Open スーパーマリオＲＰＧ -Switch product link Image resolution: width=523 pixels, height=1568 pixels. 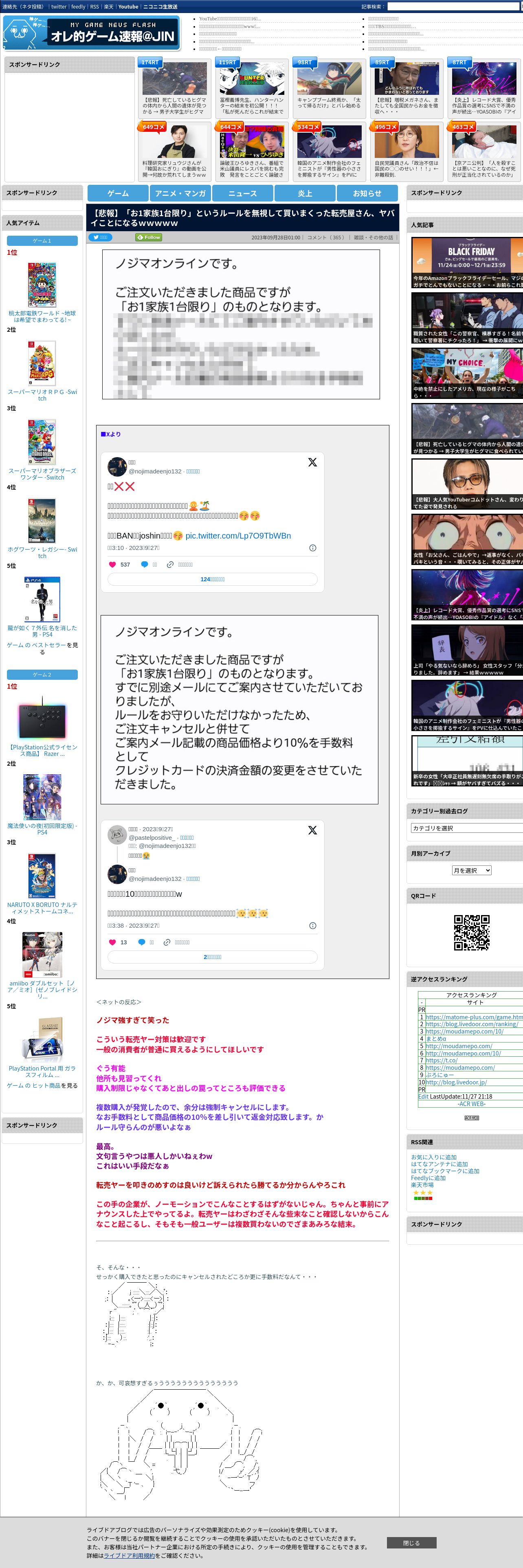click(x=42, y=395)
